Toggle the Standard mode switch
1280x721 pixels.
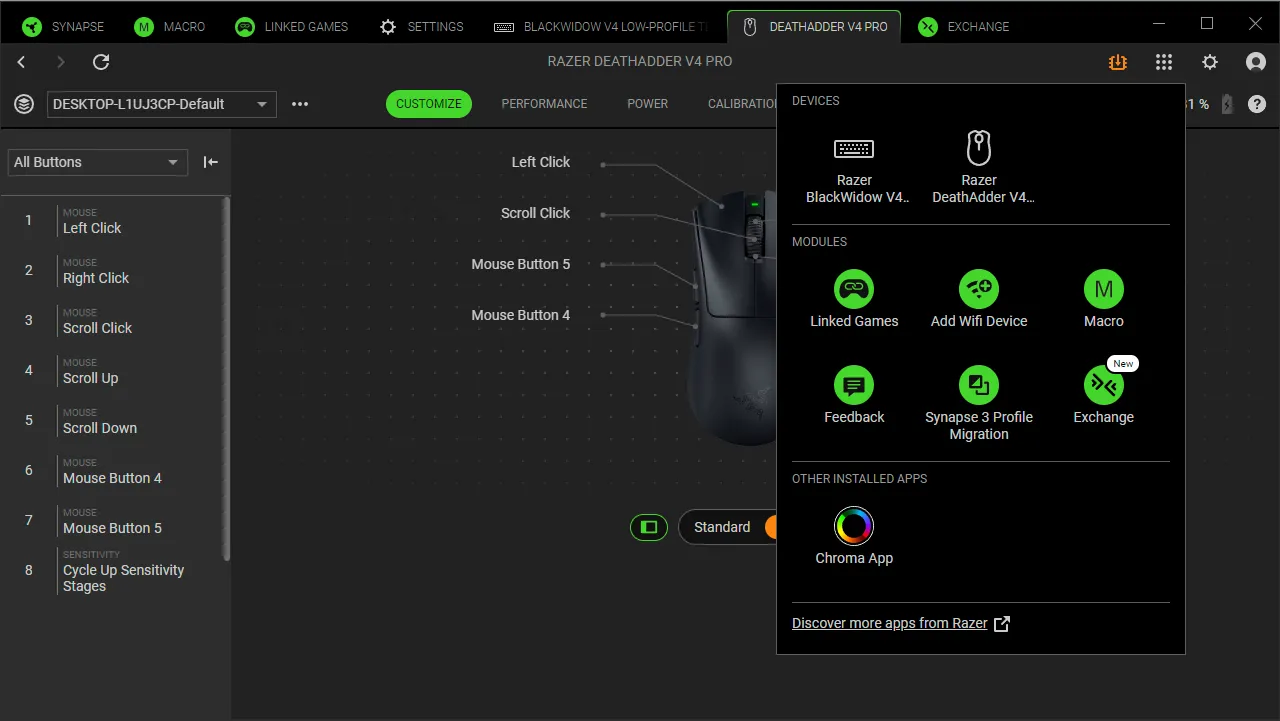pos(771,527)
